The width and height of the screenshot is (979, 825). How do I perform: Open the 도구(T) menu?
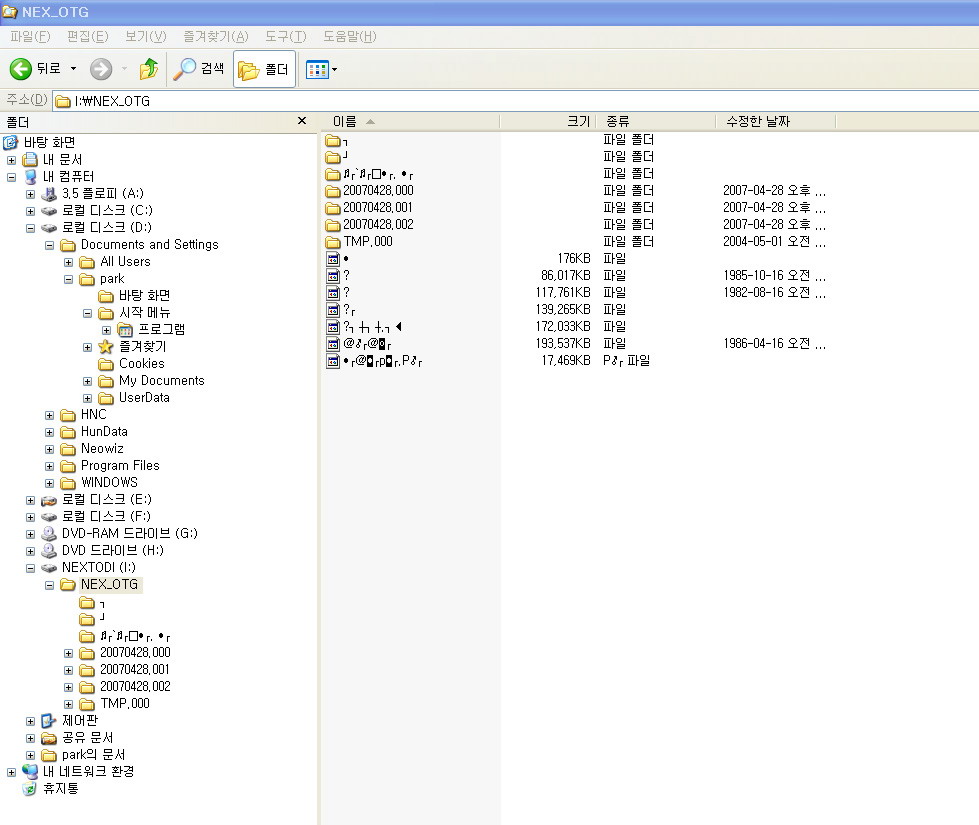pyautogui.click(x=285, y=37)
